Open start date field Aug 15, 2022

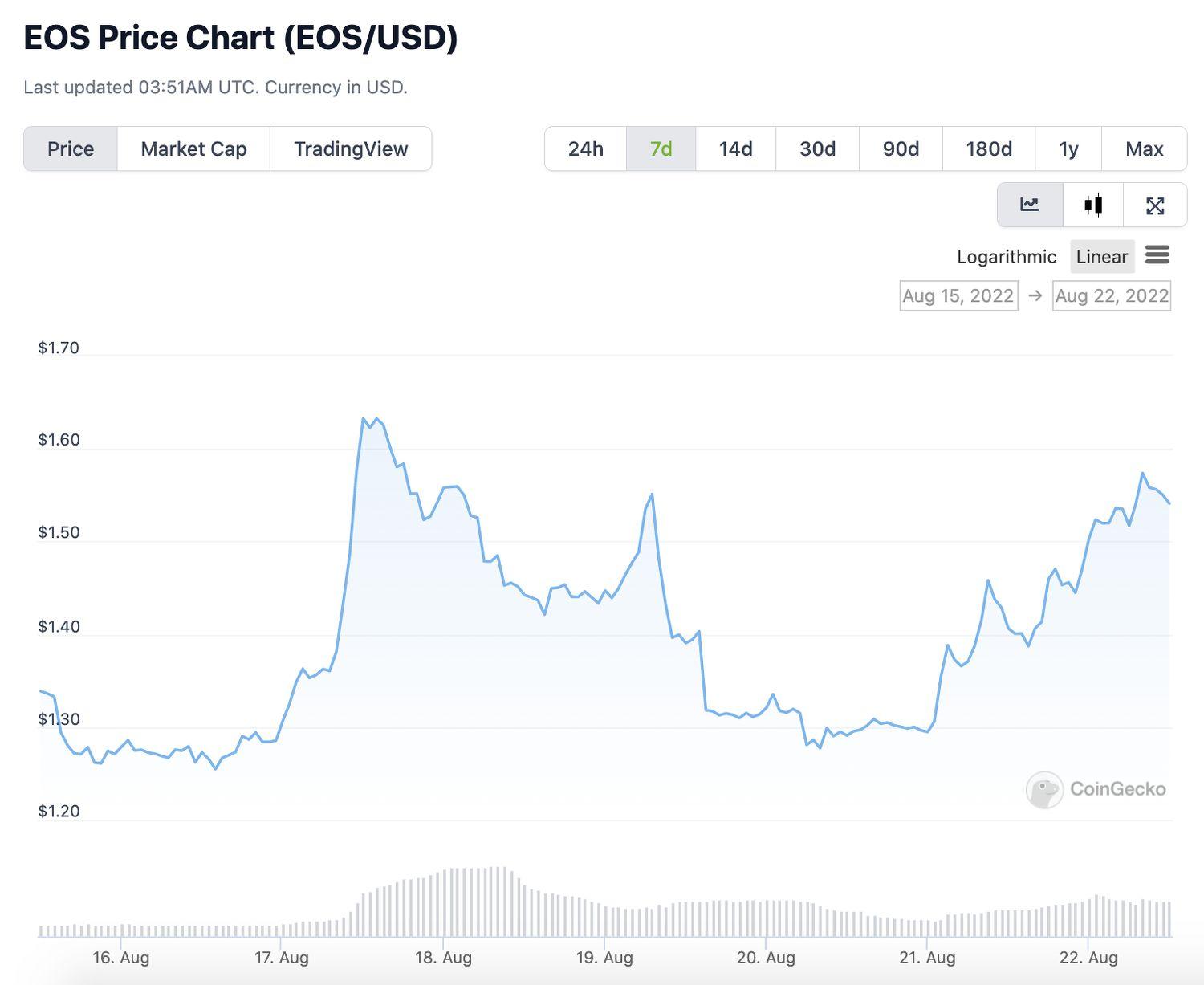coord(958,295)
